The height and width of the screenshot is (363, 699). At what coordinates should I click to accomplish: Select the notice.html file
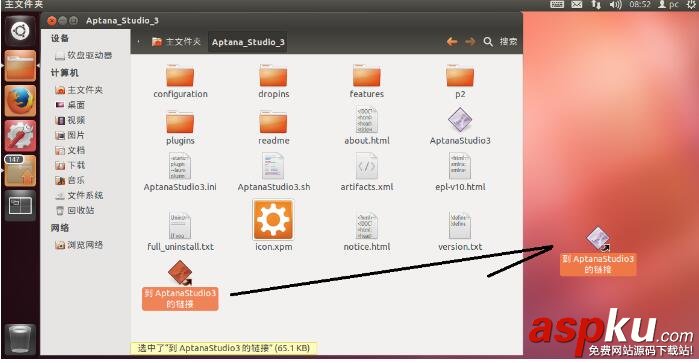point(366,232)
